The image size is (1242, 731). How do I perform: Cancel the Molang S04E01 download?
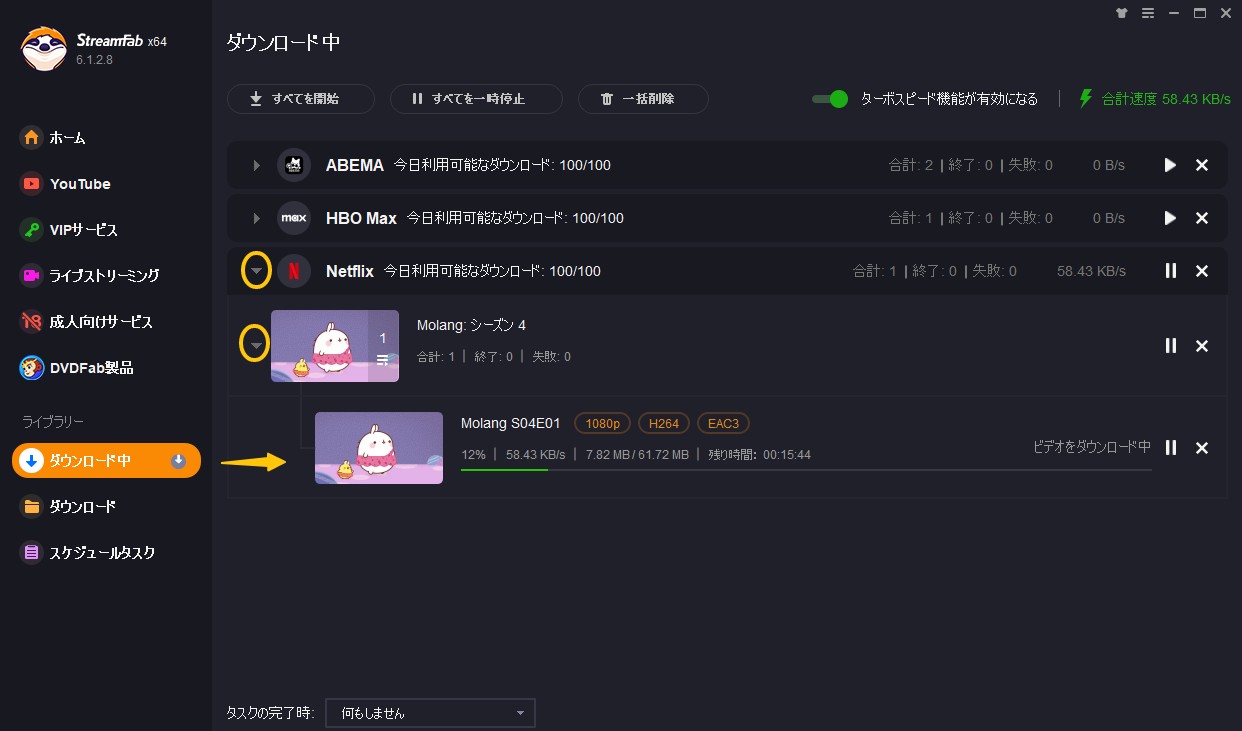click(x=1202, y=448)
